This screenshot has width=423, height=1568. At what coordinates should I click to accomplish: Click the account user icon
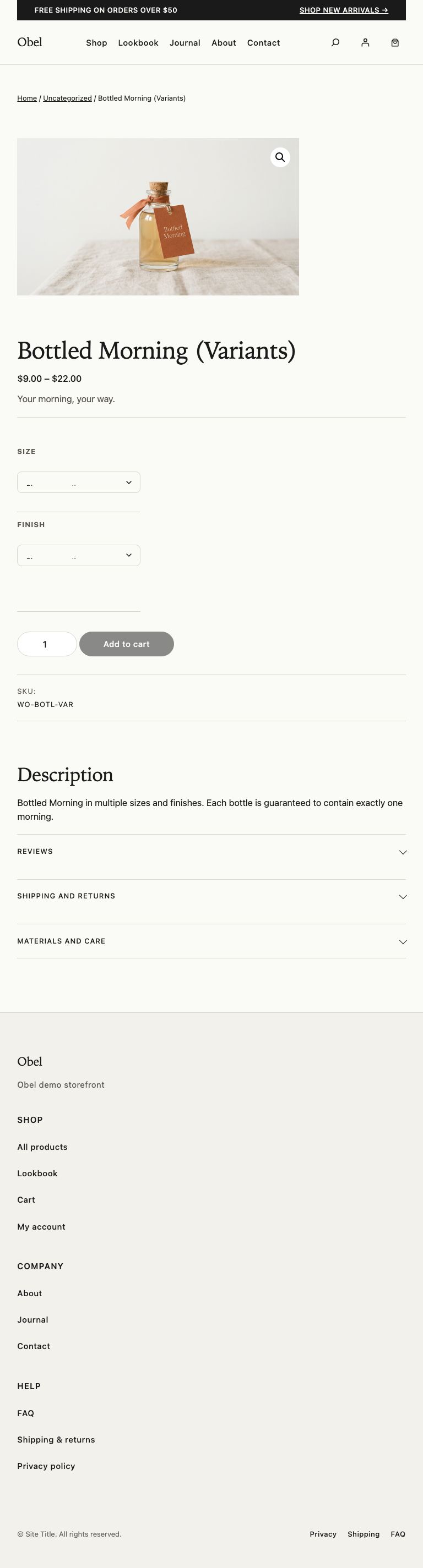[x=365, y=42]
